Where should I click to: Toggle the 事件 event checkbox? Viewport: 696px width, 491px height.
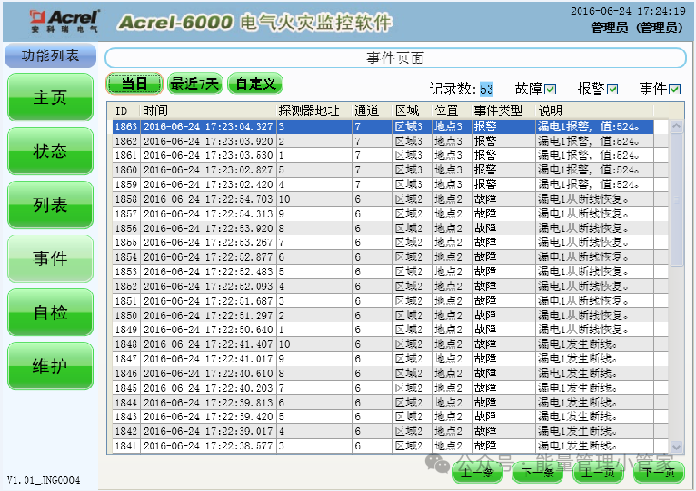point(675,89)
